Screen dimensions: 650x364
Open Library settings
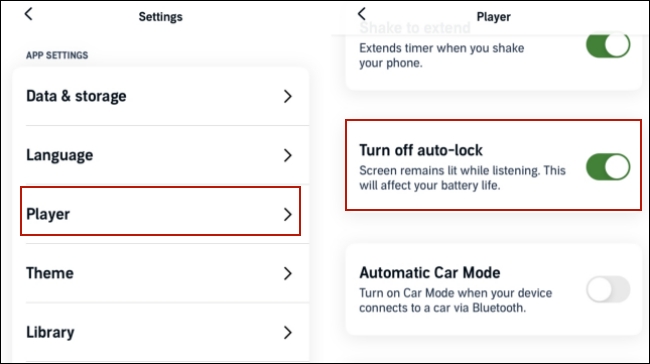[x=161, y=332]
